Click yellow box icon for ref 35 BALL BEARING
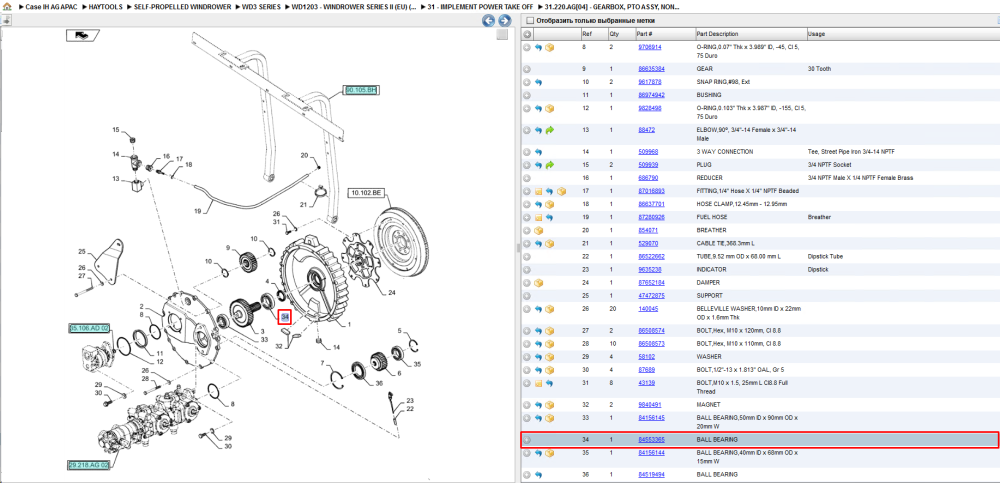The height and width of the screenshot is (483, 1000). pyautogui.click(x=549, y=453)
